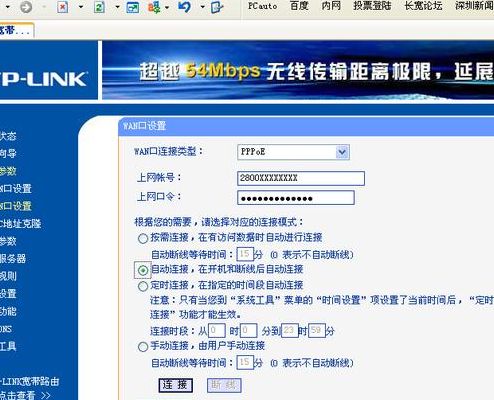The height and width of the screenshot is (400, 494).
Task: Click the page edit pencil icon
Action: pyautogui.click(x=217, y=7)
